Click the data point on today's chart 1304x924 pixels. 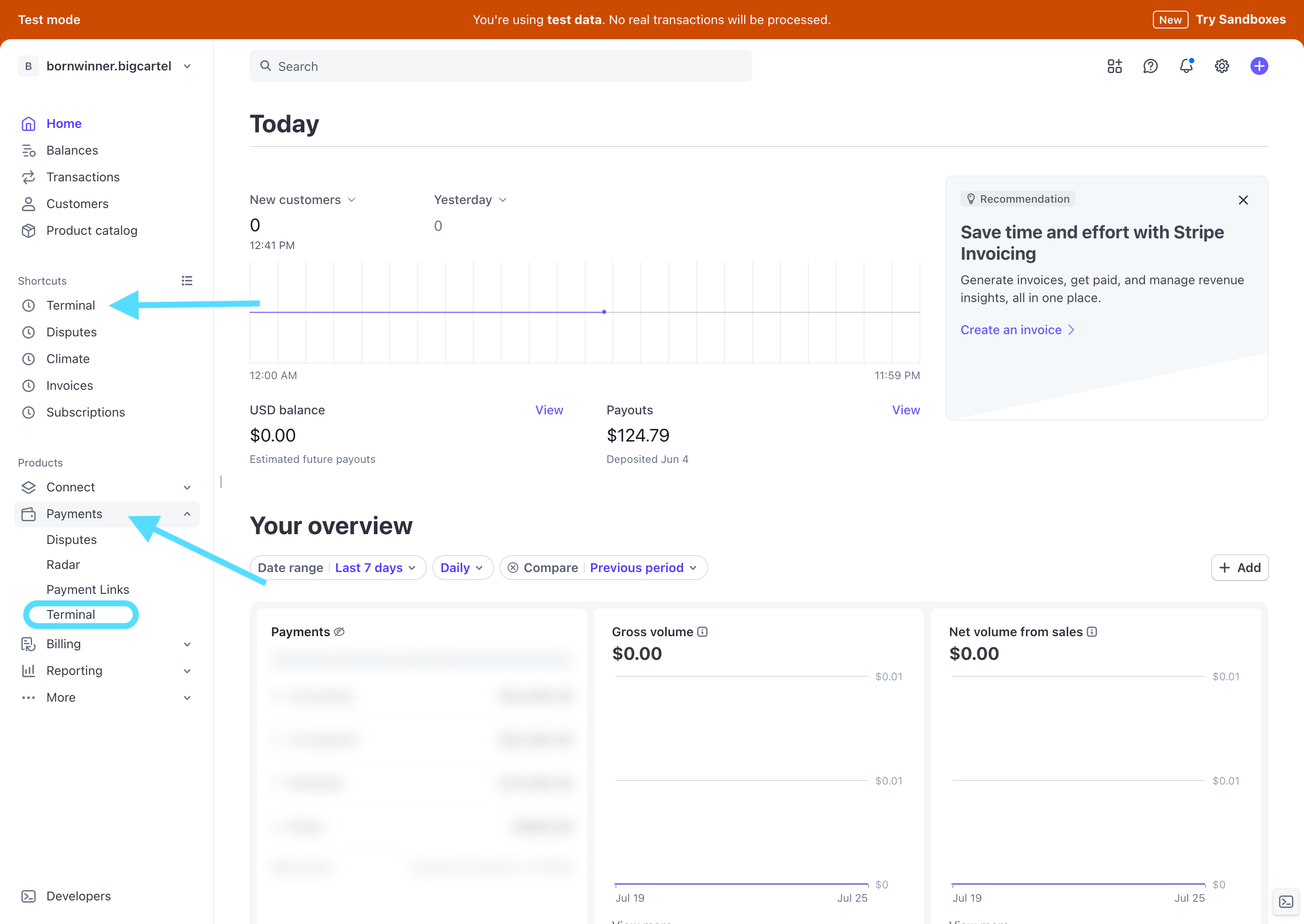(x=604, y=312)
